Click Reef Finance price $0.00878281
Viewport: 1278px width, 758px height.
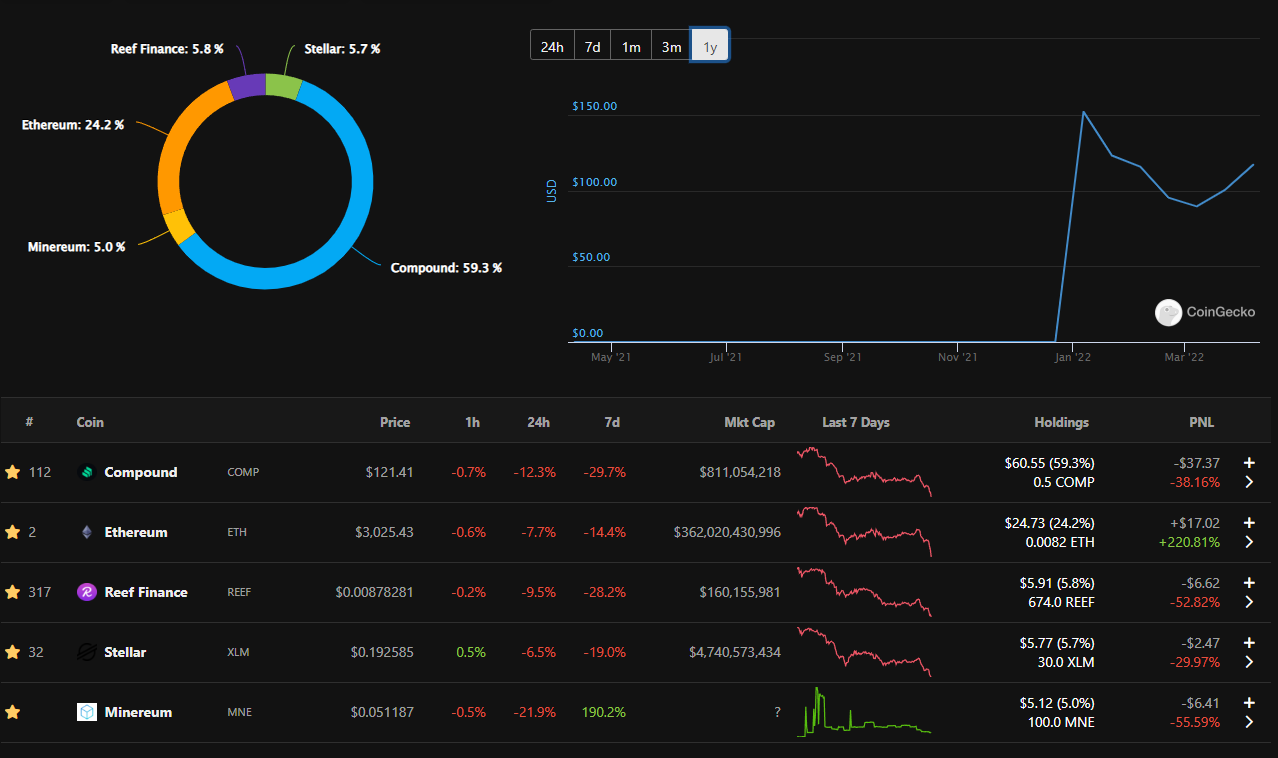[x=375, y=592]
